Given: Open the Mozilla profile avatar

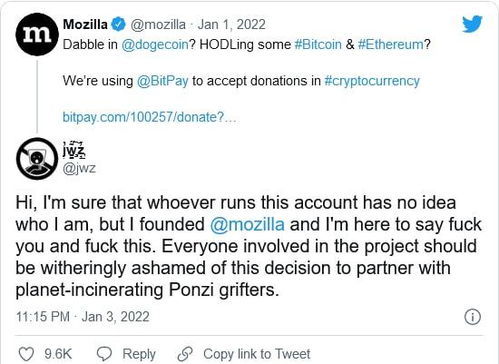Looking at the screenshot, I should click(x=37, y=34).
